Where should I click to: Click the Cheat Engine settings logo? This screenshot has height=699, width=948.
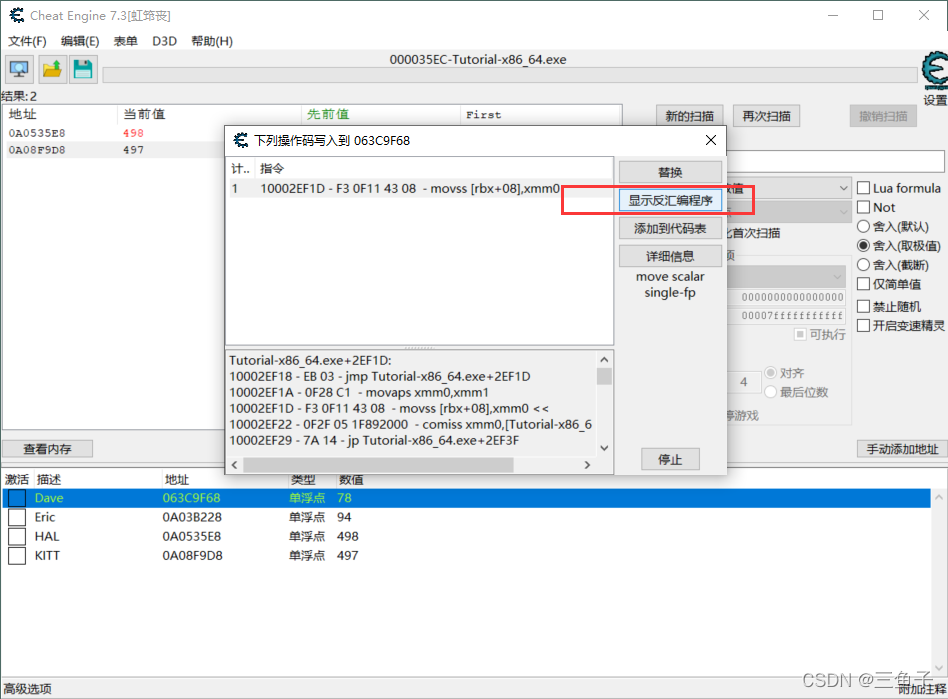point(935,71)
